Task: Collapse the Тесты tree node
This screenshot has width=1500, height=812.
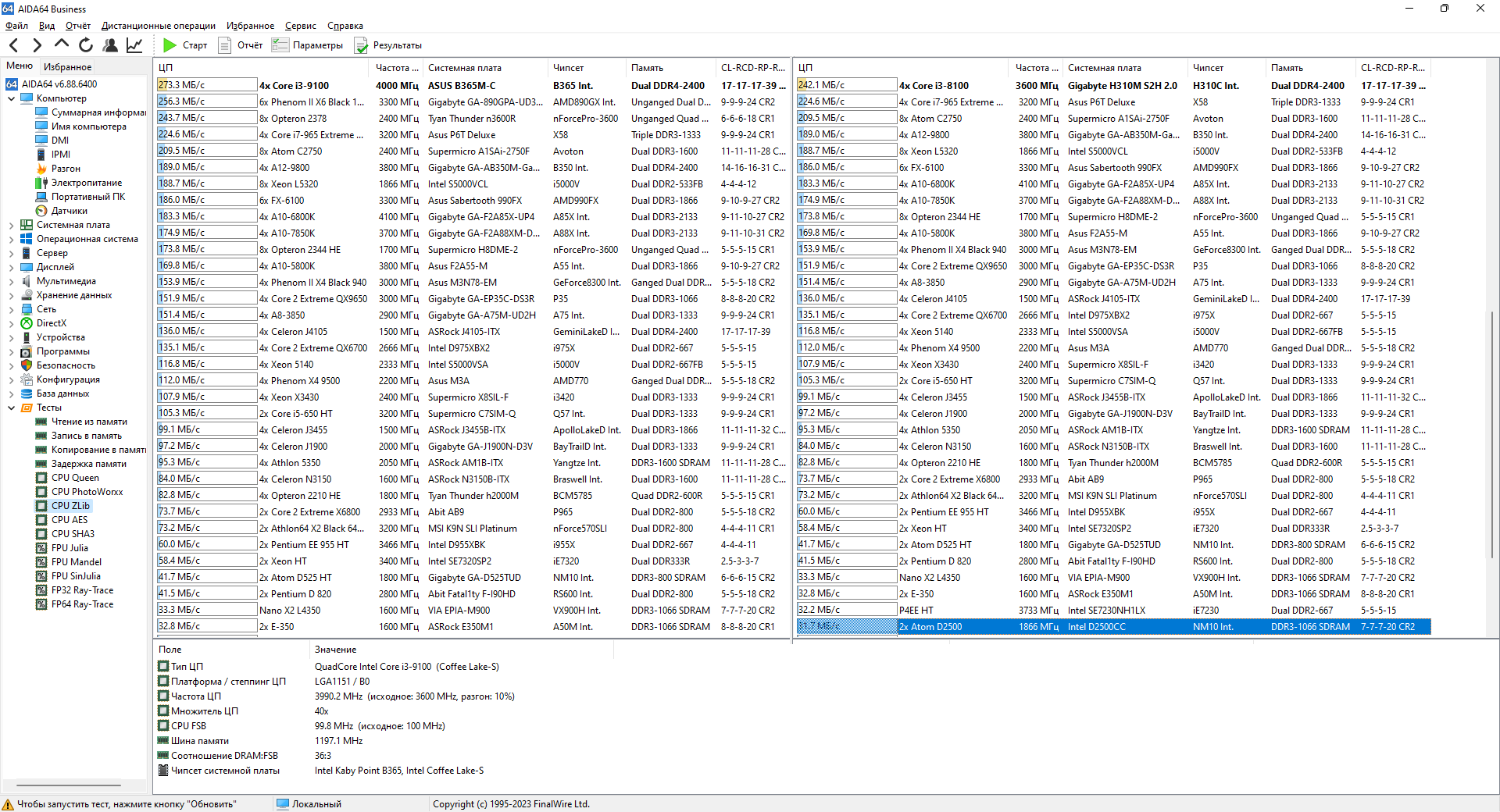Action: [12, 408]
